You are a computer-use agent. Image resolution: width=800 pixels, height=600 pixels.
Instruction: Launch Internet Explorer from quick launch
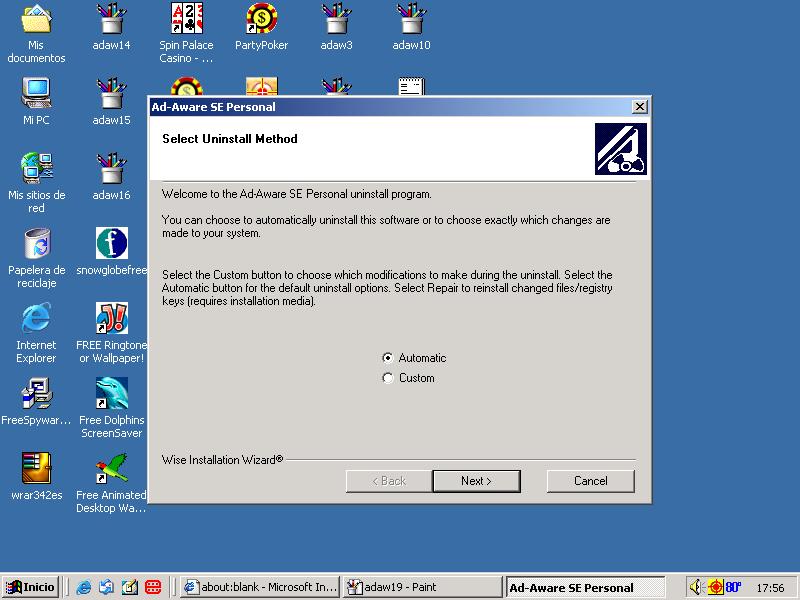pyautogui.click(x=83, y=587)
